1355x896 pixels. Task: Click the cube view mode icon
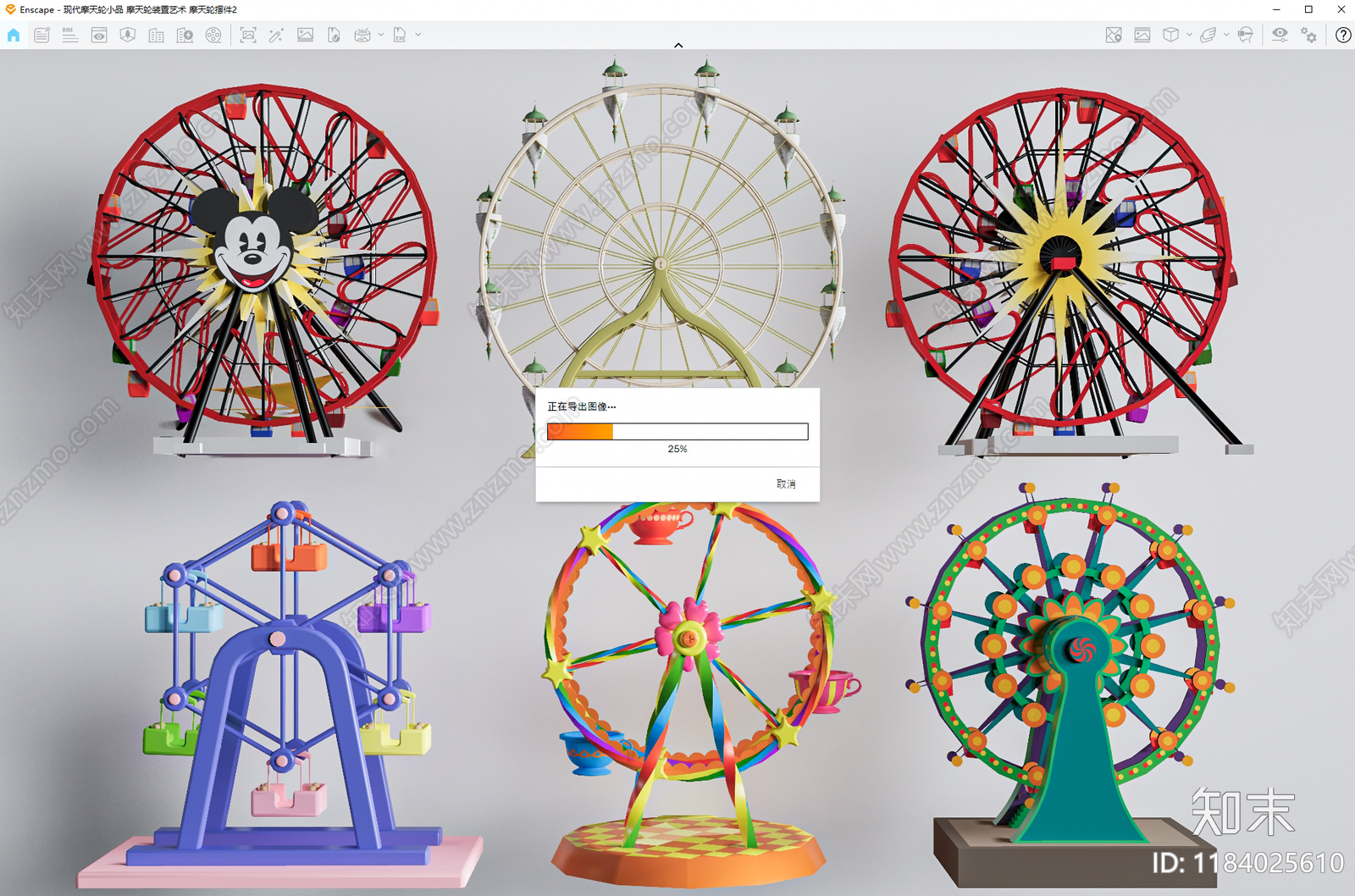click(1170, 35)
